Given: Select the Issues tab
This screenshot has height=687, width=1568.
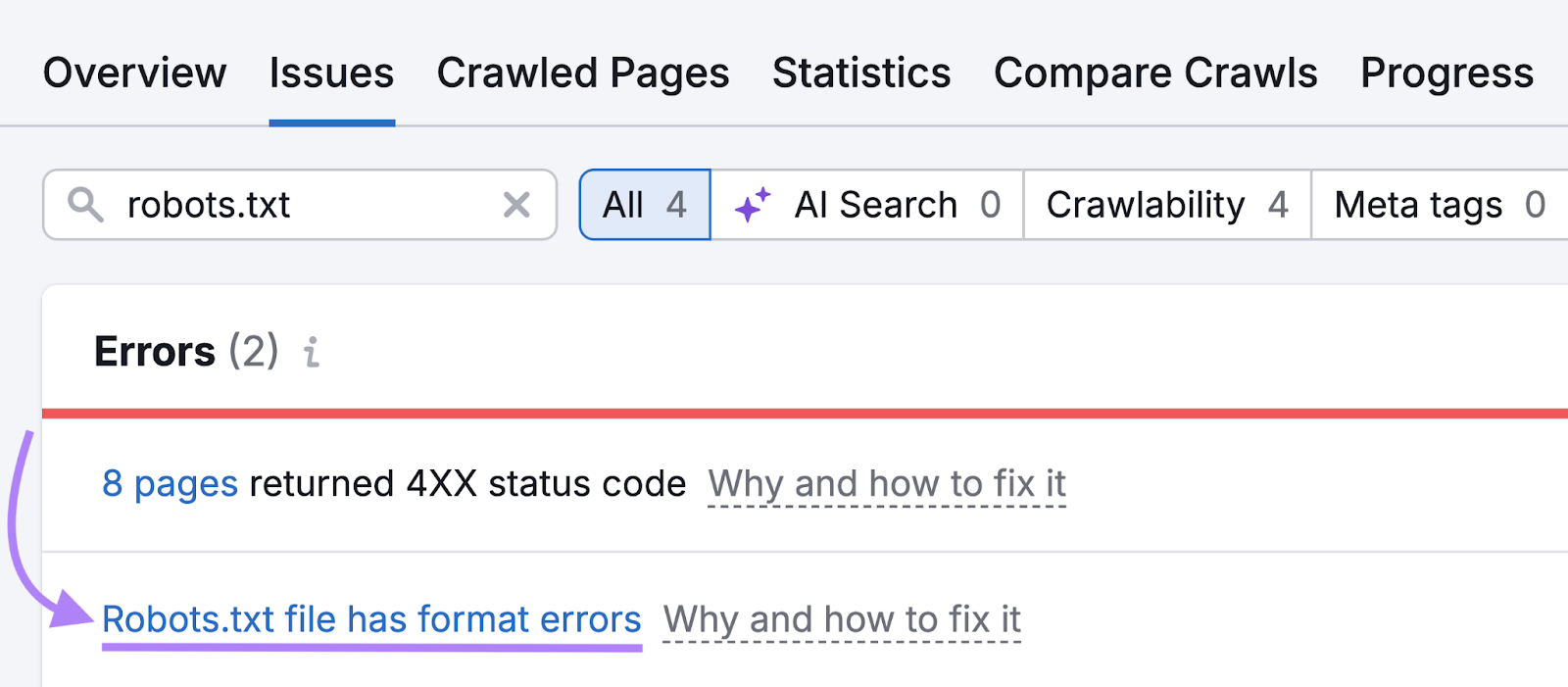Looking at the screenshot, I should pyautogui.click(x=331, y=73).
